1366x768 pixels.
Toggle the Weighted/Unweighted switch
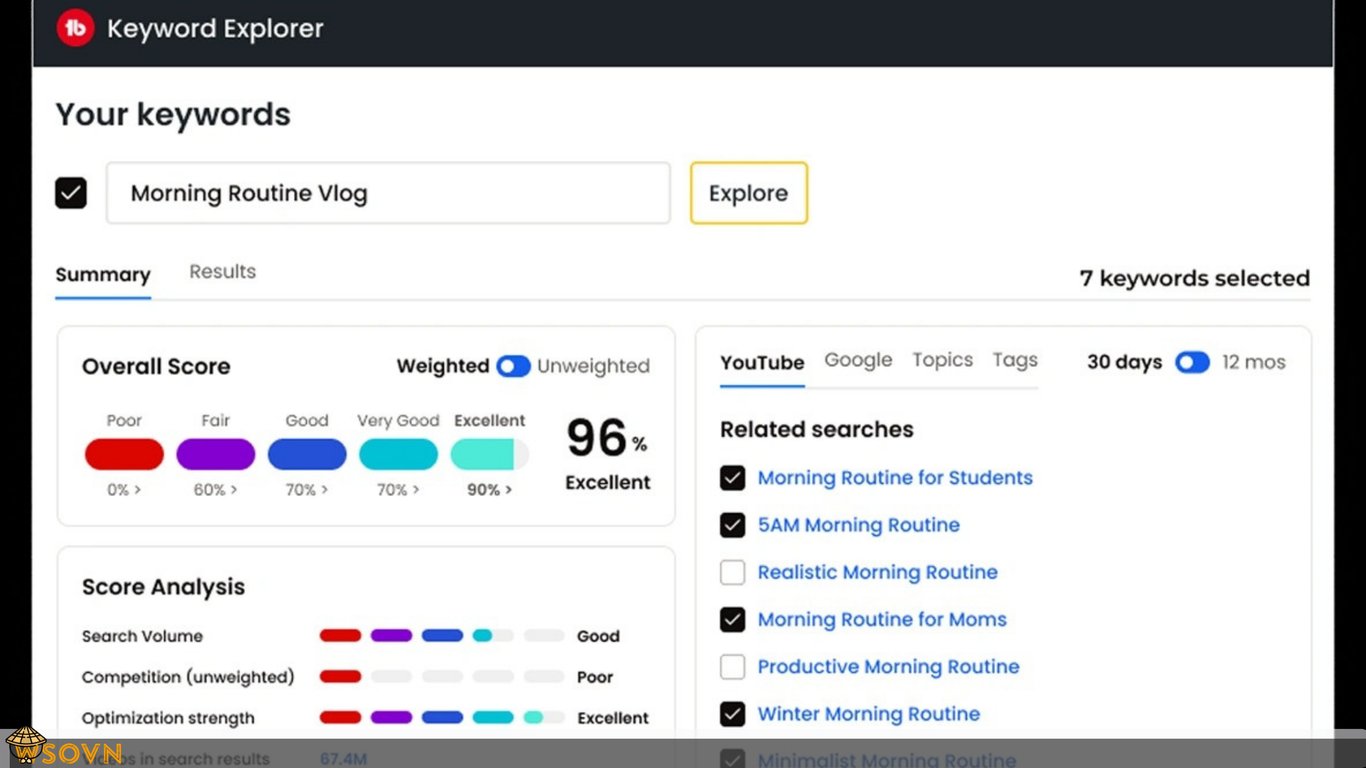[x=513, y=366]
